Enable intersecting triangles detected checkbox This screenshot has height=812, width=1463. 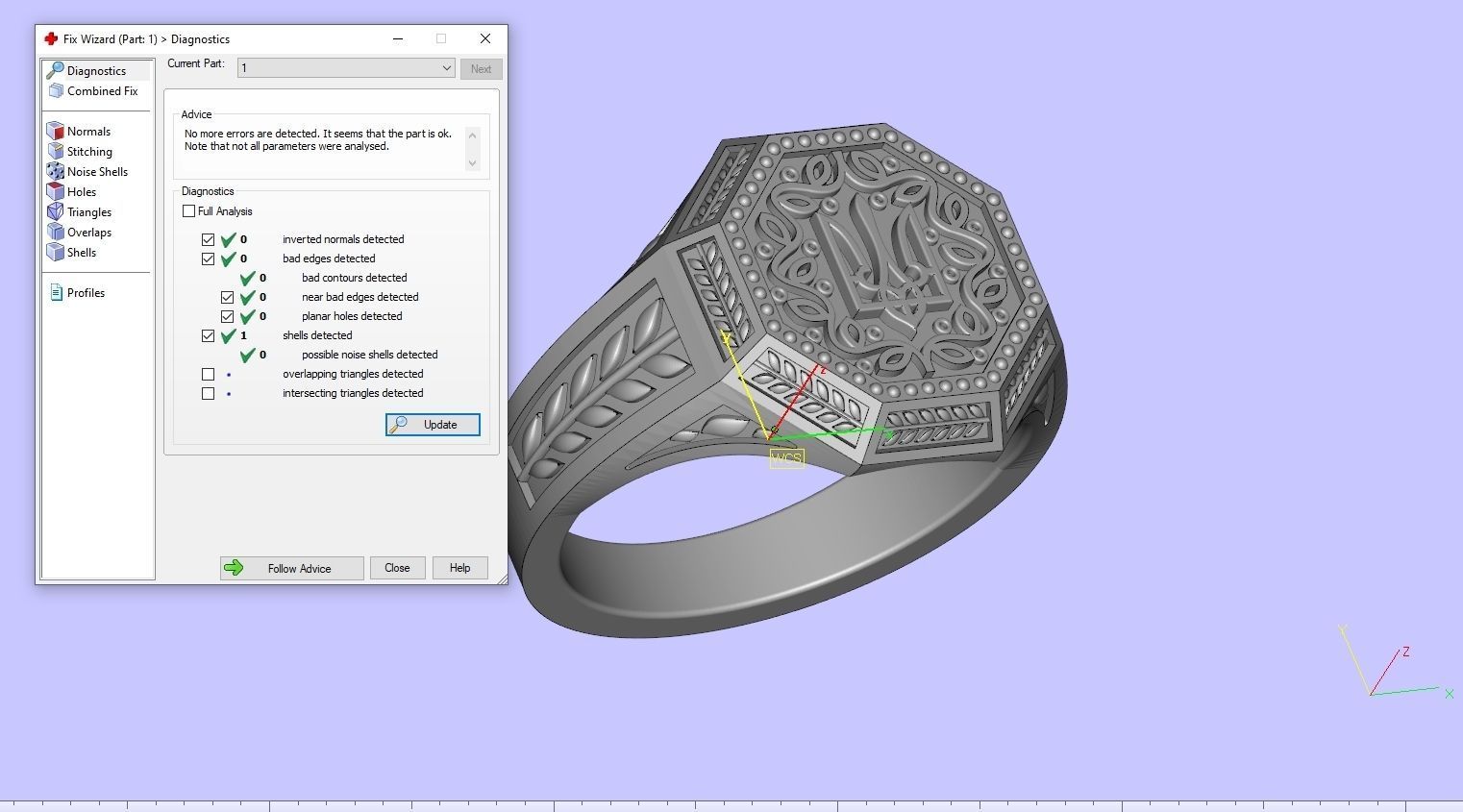209,393
